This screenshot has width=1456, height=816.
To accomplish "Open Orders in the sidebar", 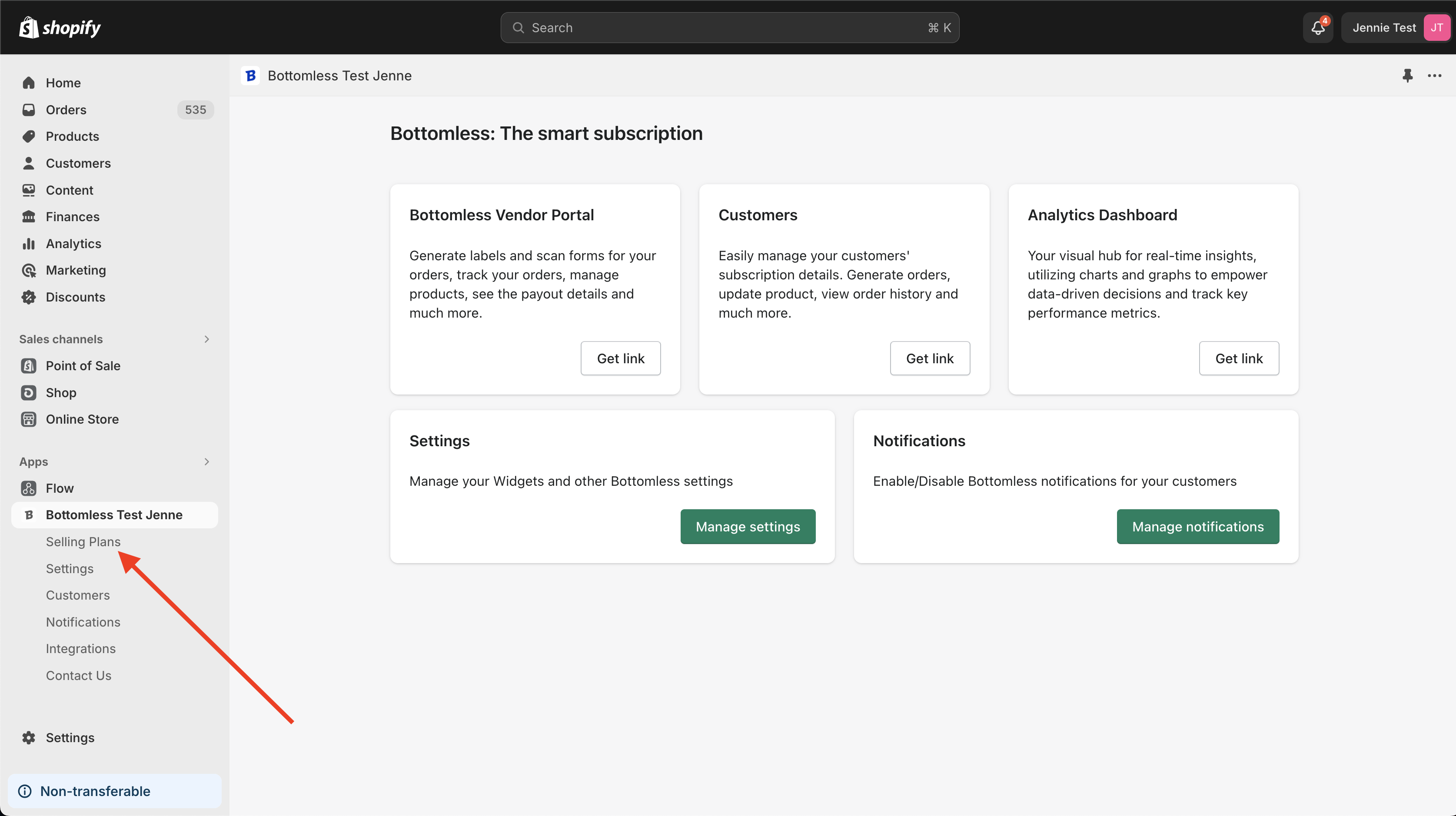I will point(66,109).
